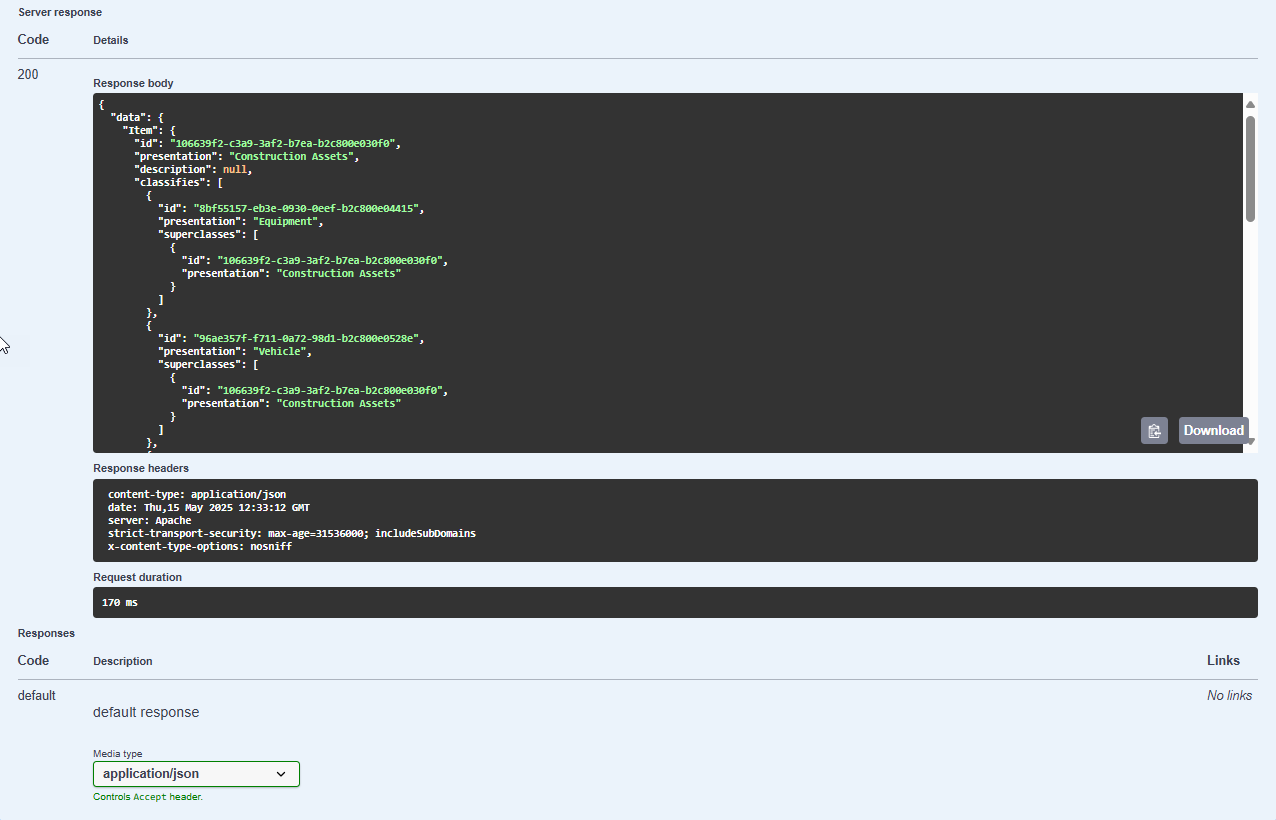This screenshot has width=1276, height=820.
Task: Open the application/json media type dropdown
Action: 196,774
